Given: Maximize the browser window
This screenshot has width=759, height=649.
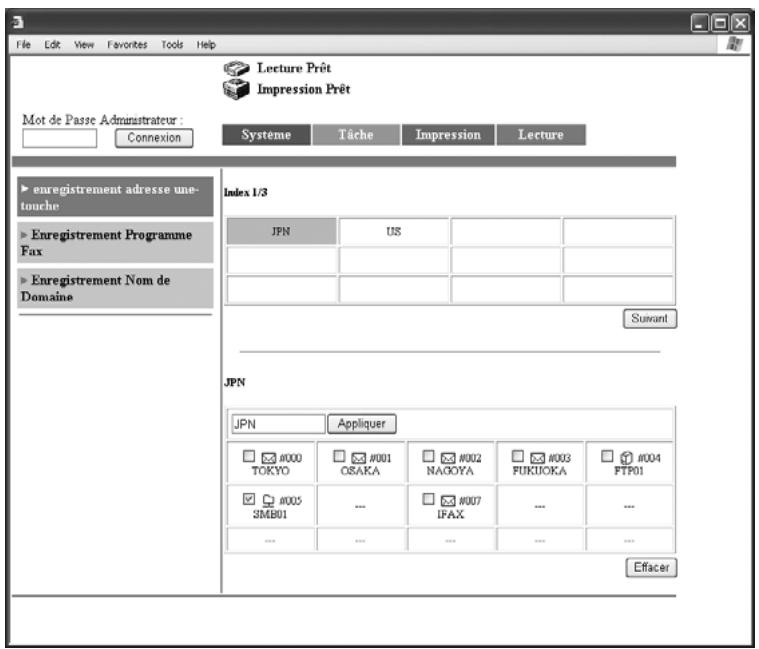Looking at the screenshot, I should 720,23.
